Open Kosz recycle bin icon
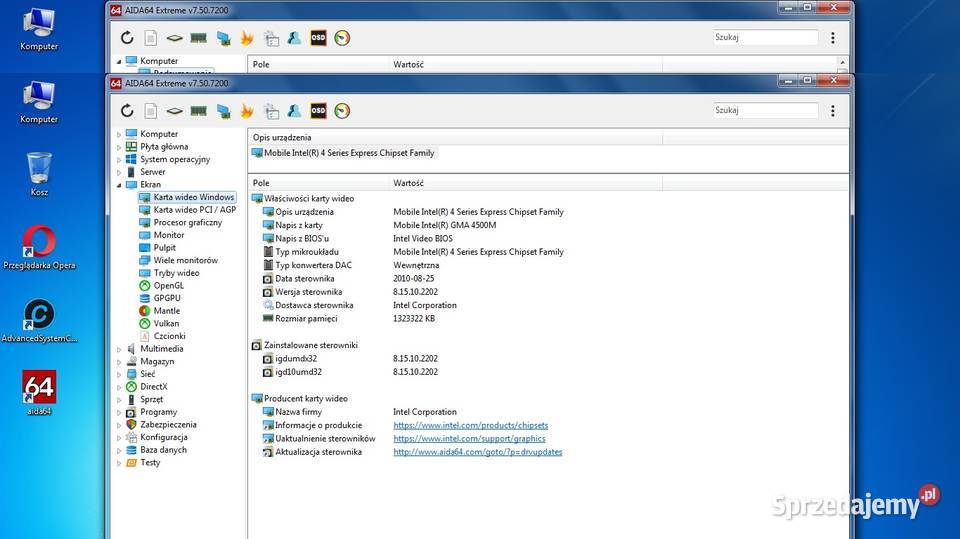Image resolution: width=960 pixels, height=539 pixels. 39,175
